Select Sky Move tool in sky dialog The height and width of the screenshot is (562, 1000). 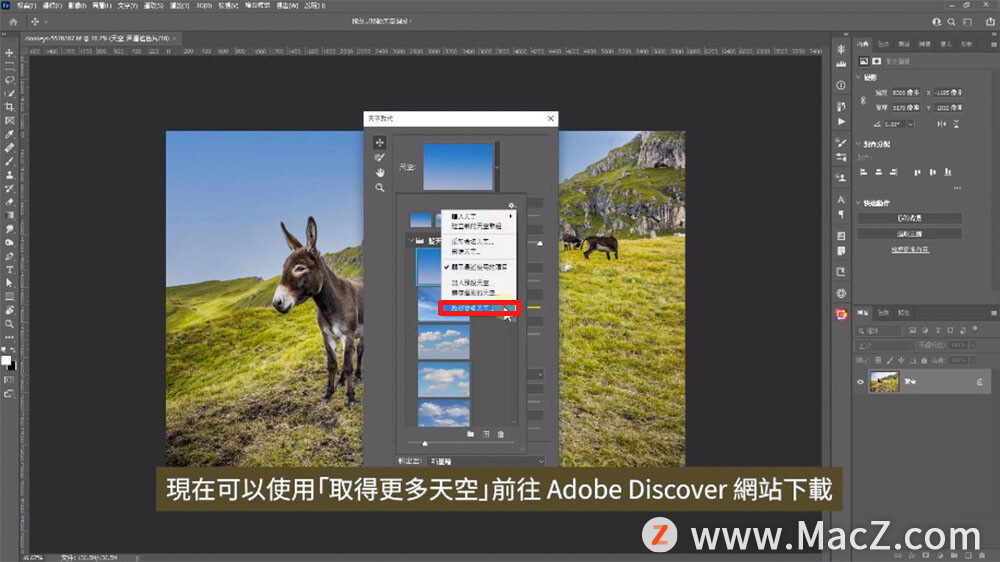coord(379,142)
